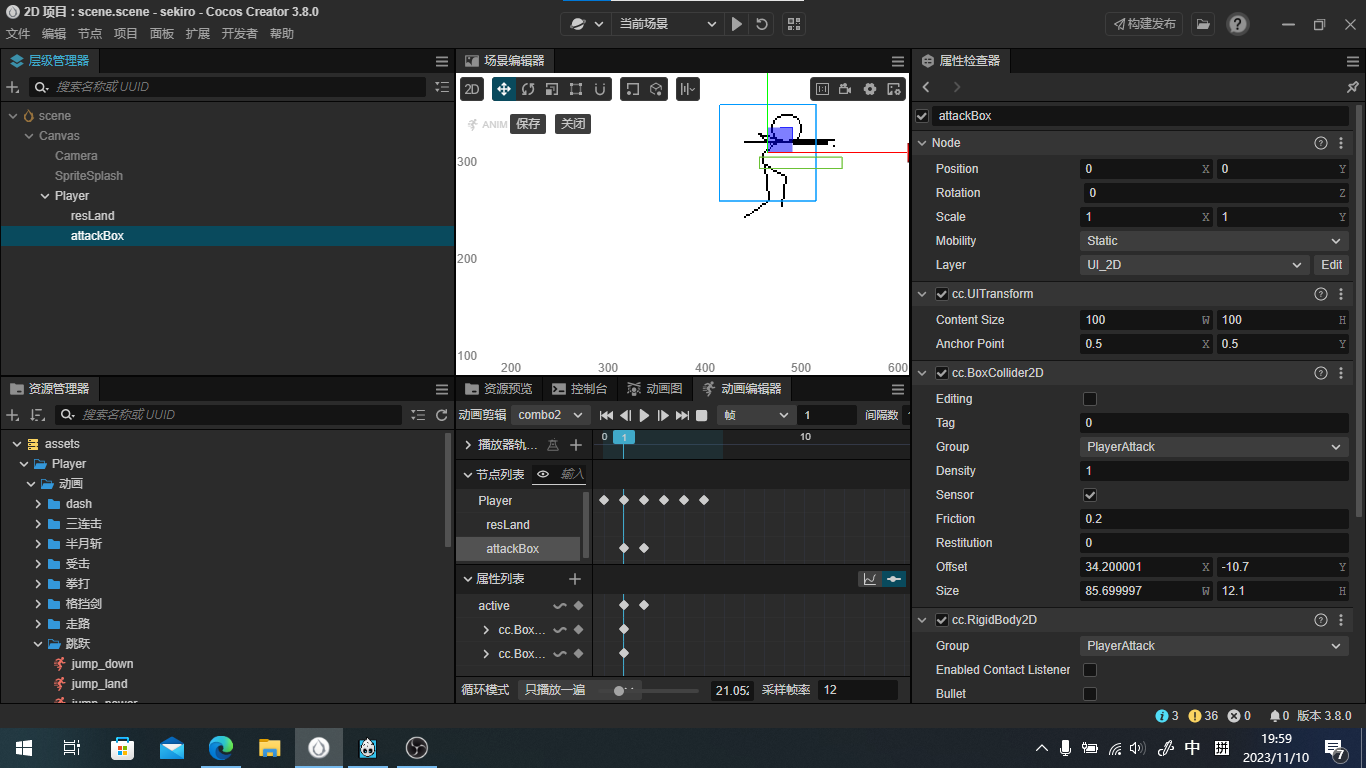Open the combo2 animation clip dropdown

[551, 415]
